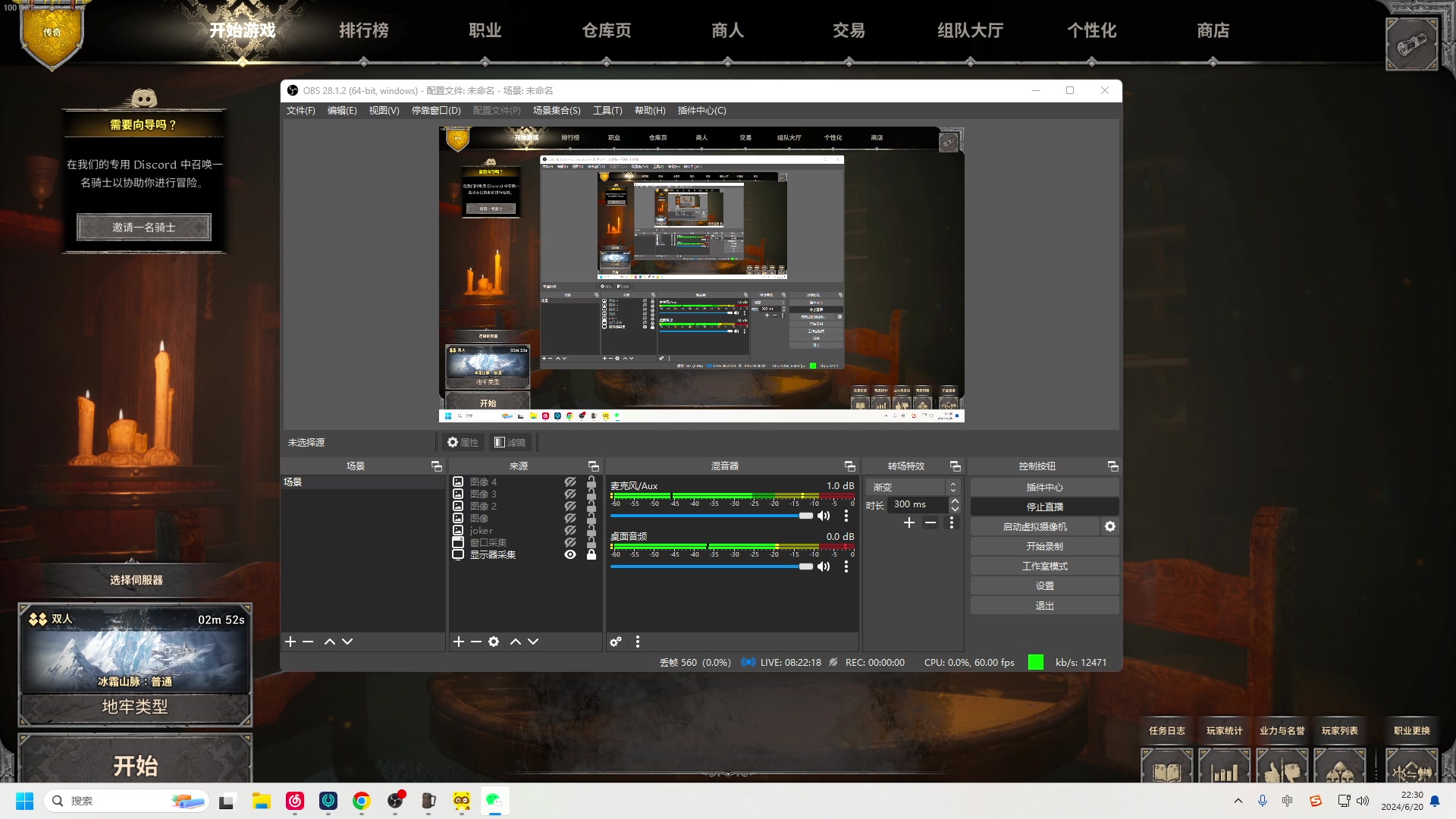Undock the 转场特效 panel with float icon
1456x819 pixels.
coord(955,466)
